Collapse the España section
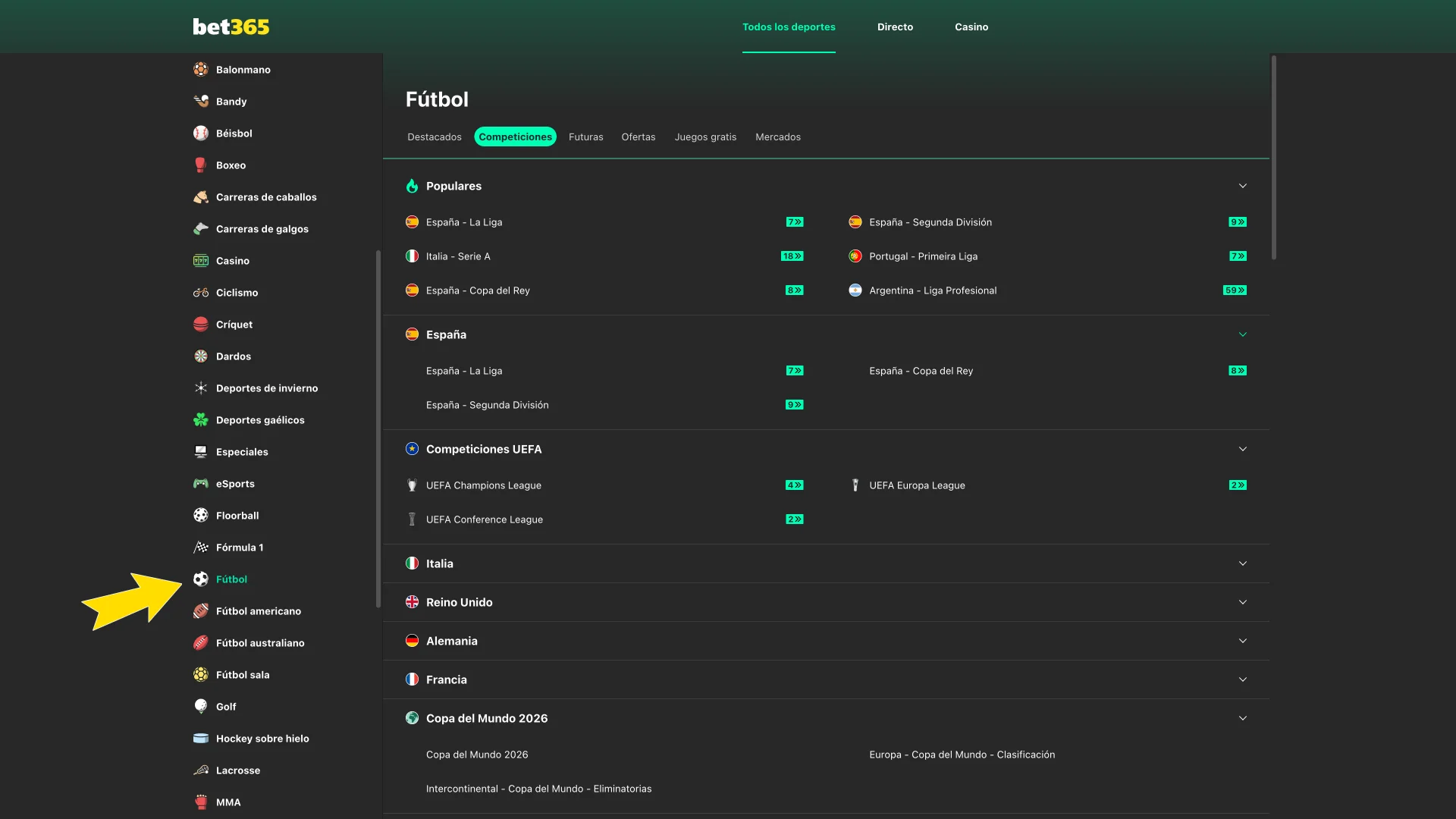The image size is (1456, 819). (1242, 334)
